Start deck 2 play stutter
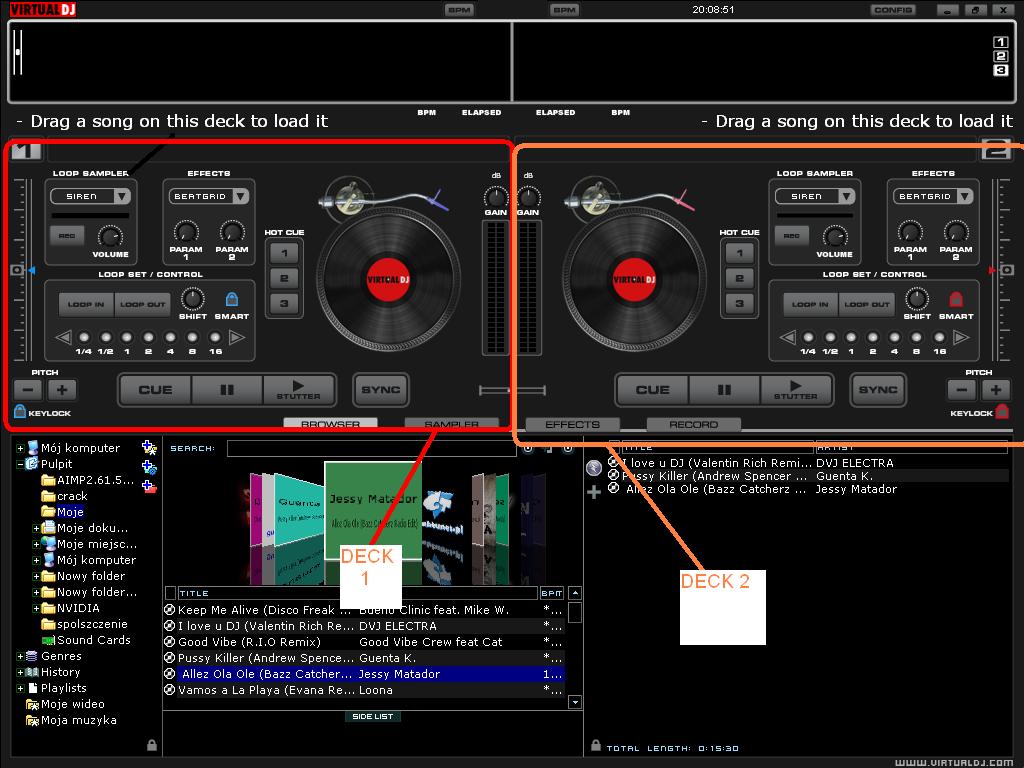 point(795,390)
